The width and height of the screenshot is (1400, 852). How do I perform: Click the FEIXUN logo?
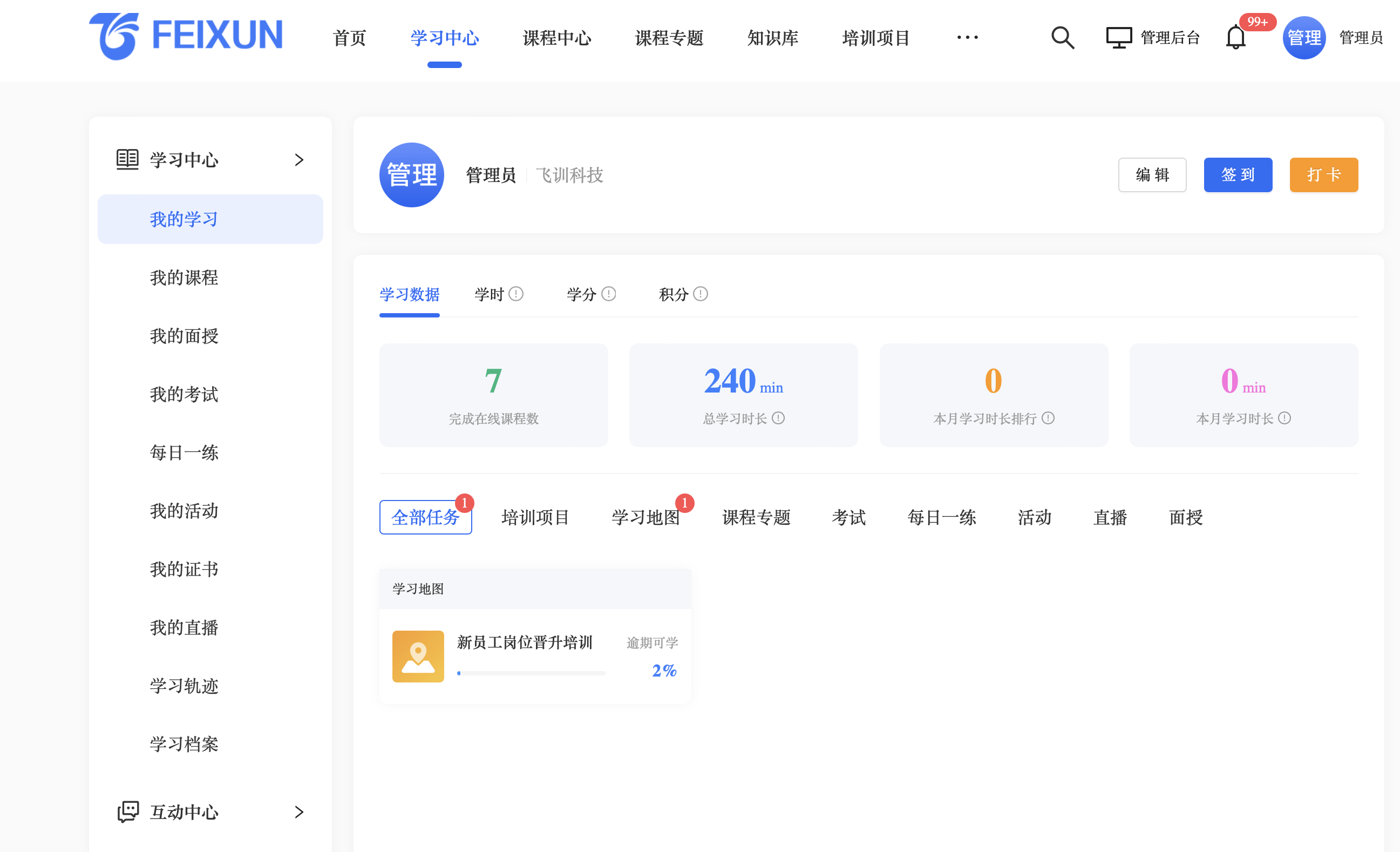(186, 36)
